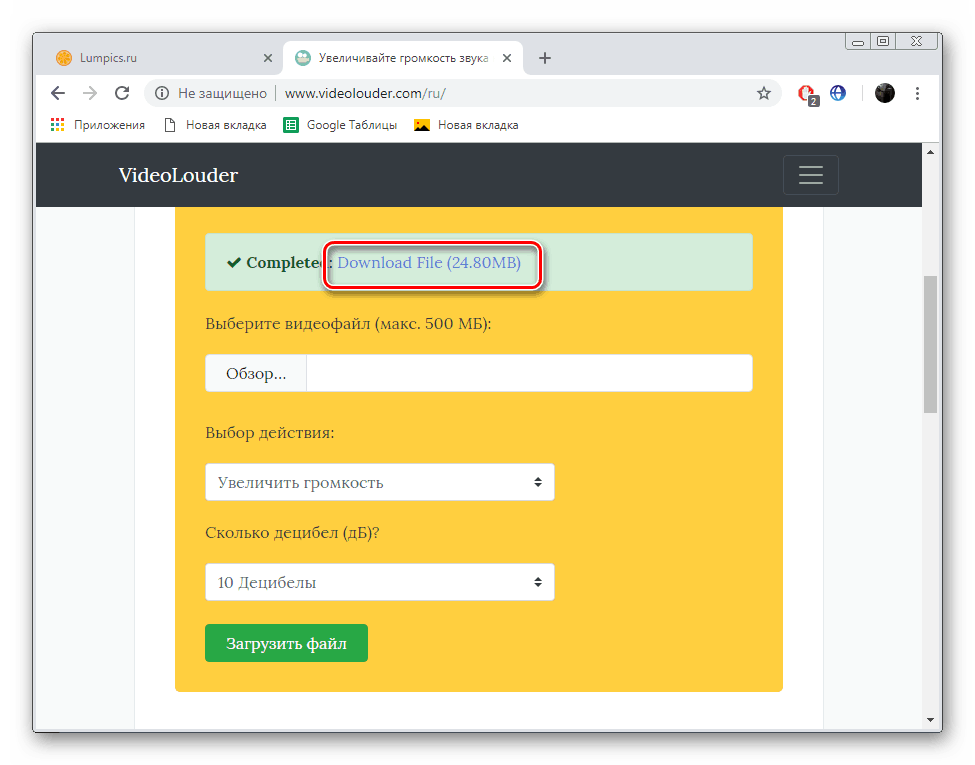Click the address bar URL
The image size is (975, 765).
click(365, 93)
